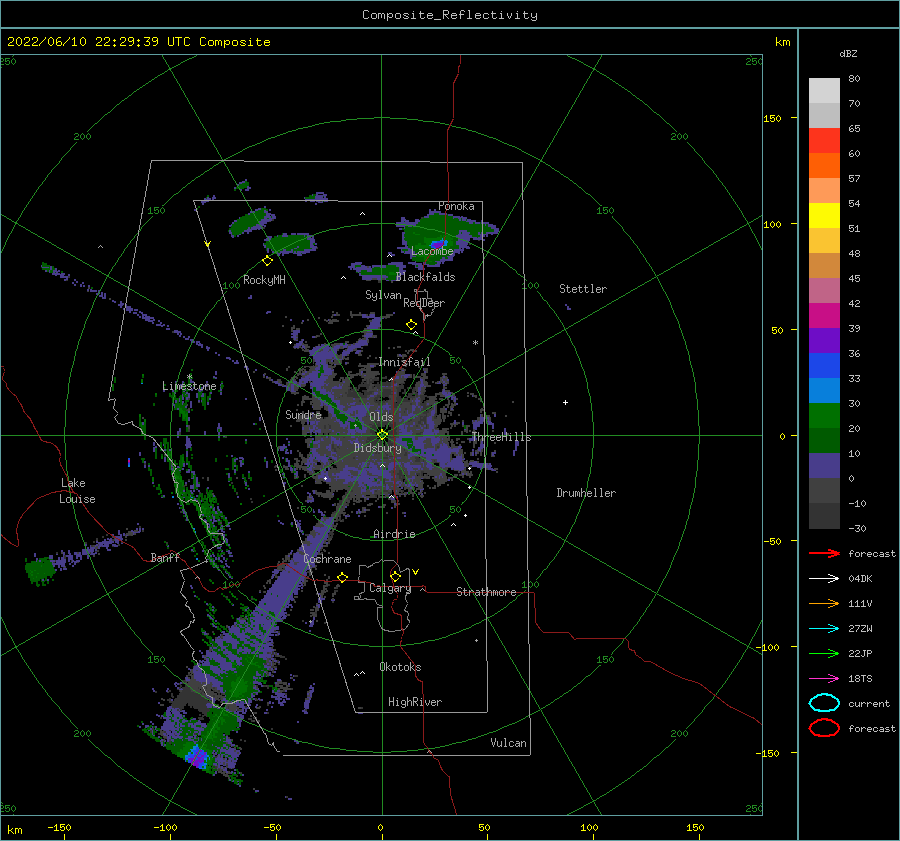Click the red forecast ellipse icon

pos(824,728)
